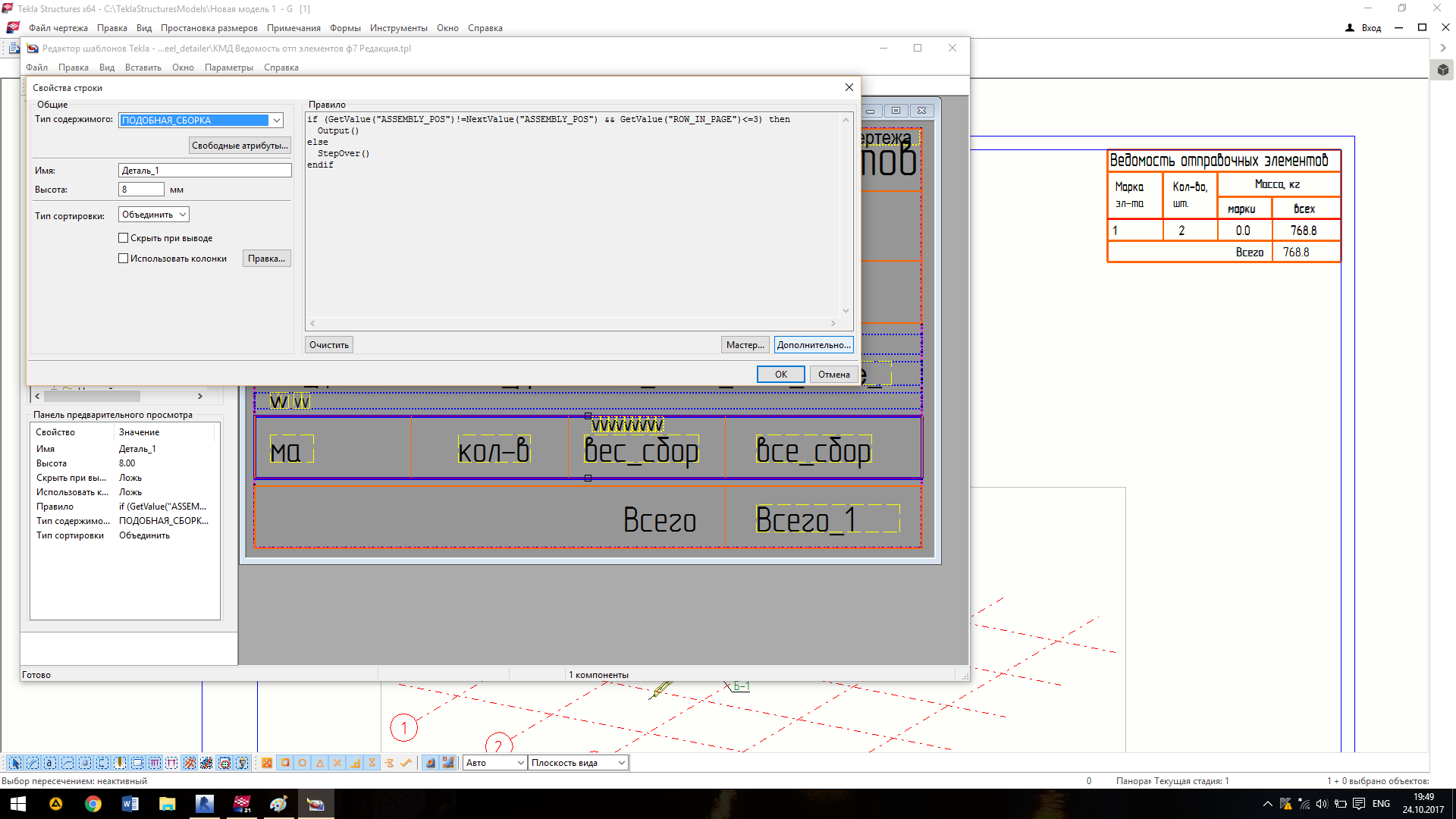Open 'Тип содержимого' dropdown
1456x819 pixels.
(x=277, y=120)
